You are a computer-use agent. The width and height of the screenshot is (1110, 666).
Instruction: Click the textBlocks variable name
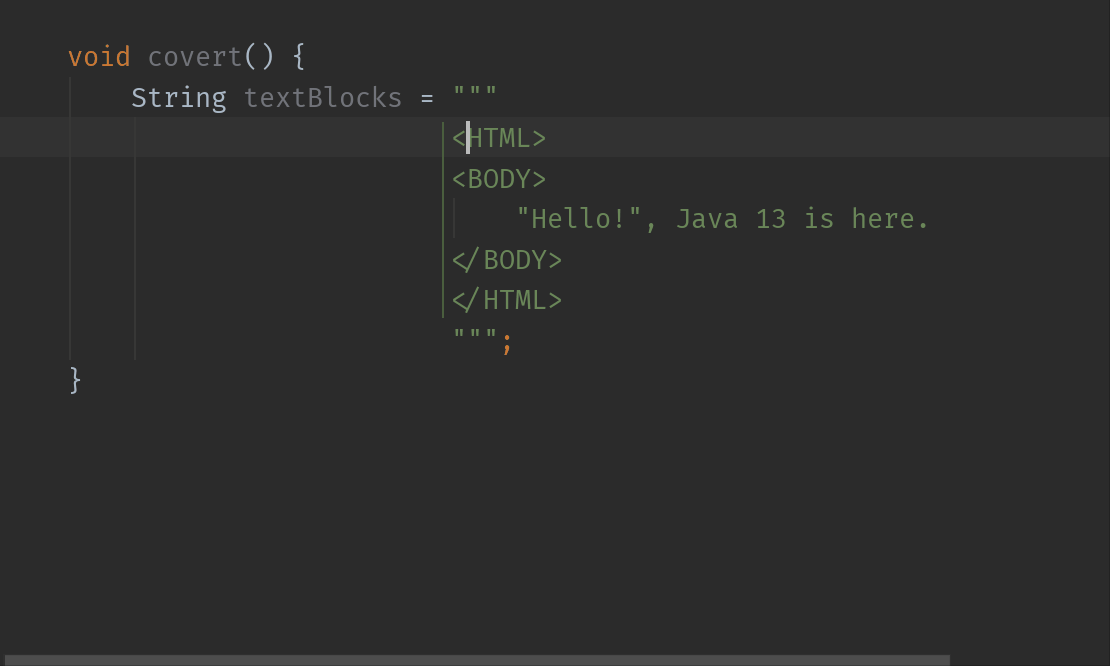tap(322, 97)
